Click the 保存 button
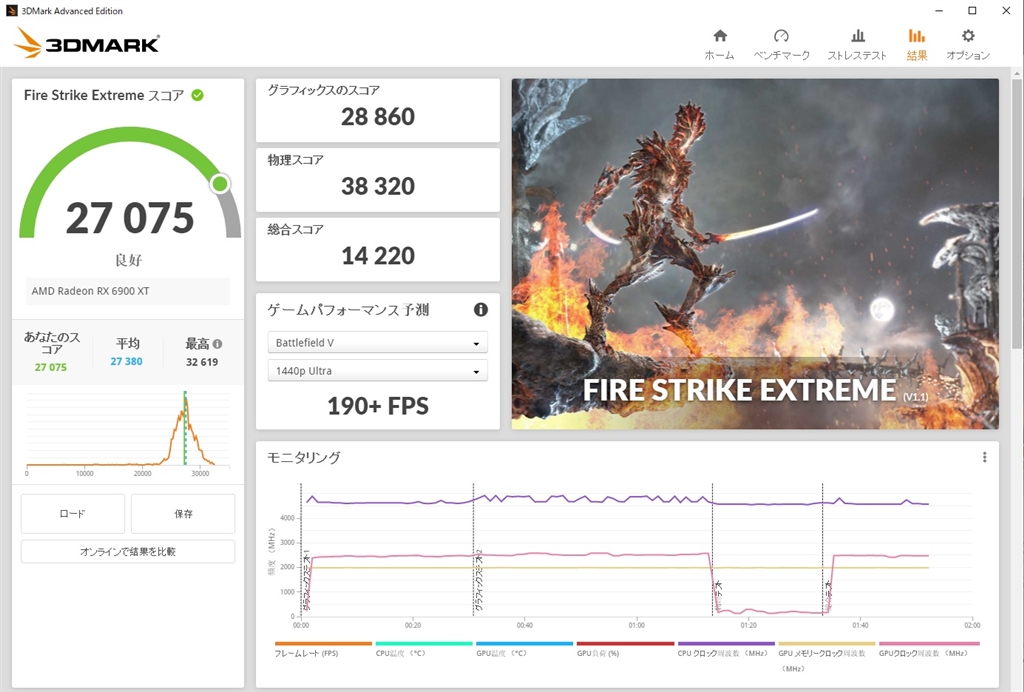Screen dimensions: 1024x692 [183, 514]
